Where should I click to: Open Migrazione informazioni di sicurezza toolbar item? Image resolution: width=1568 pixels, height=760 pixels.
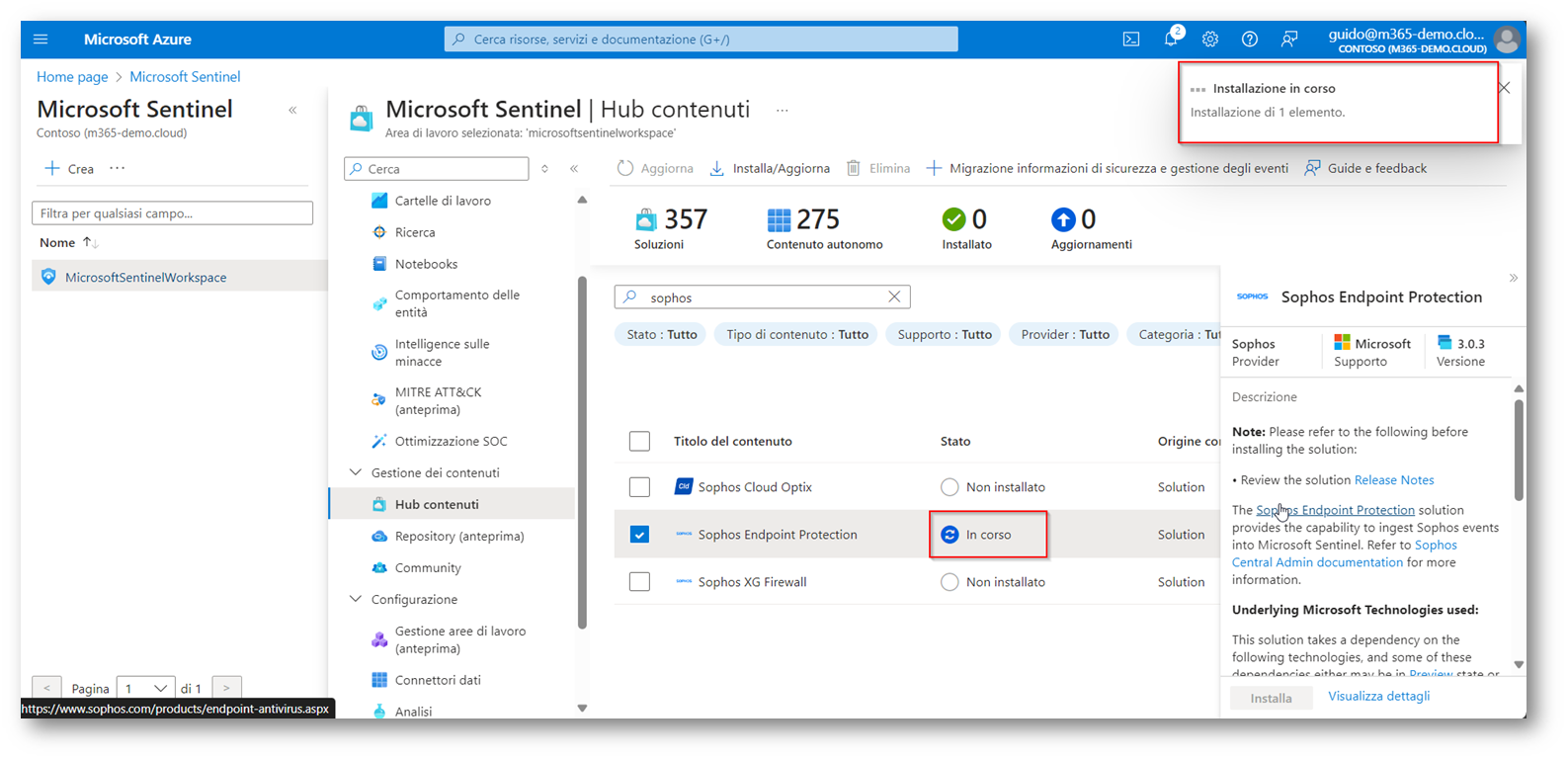click(x=1107, y=168)
